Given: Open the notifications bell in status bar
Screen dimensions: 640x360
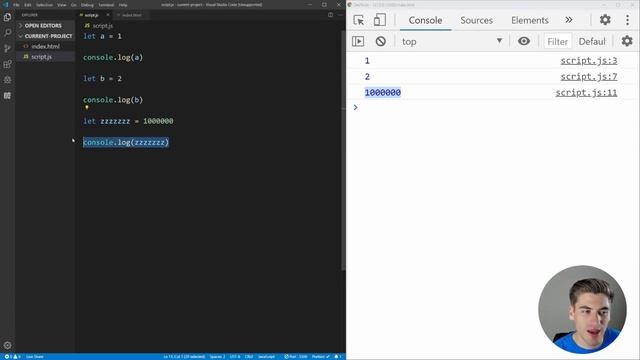Looking at the screenshot, I should 338,357.
